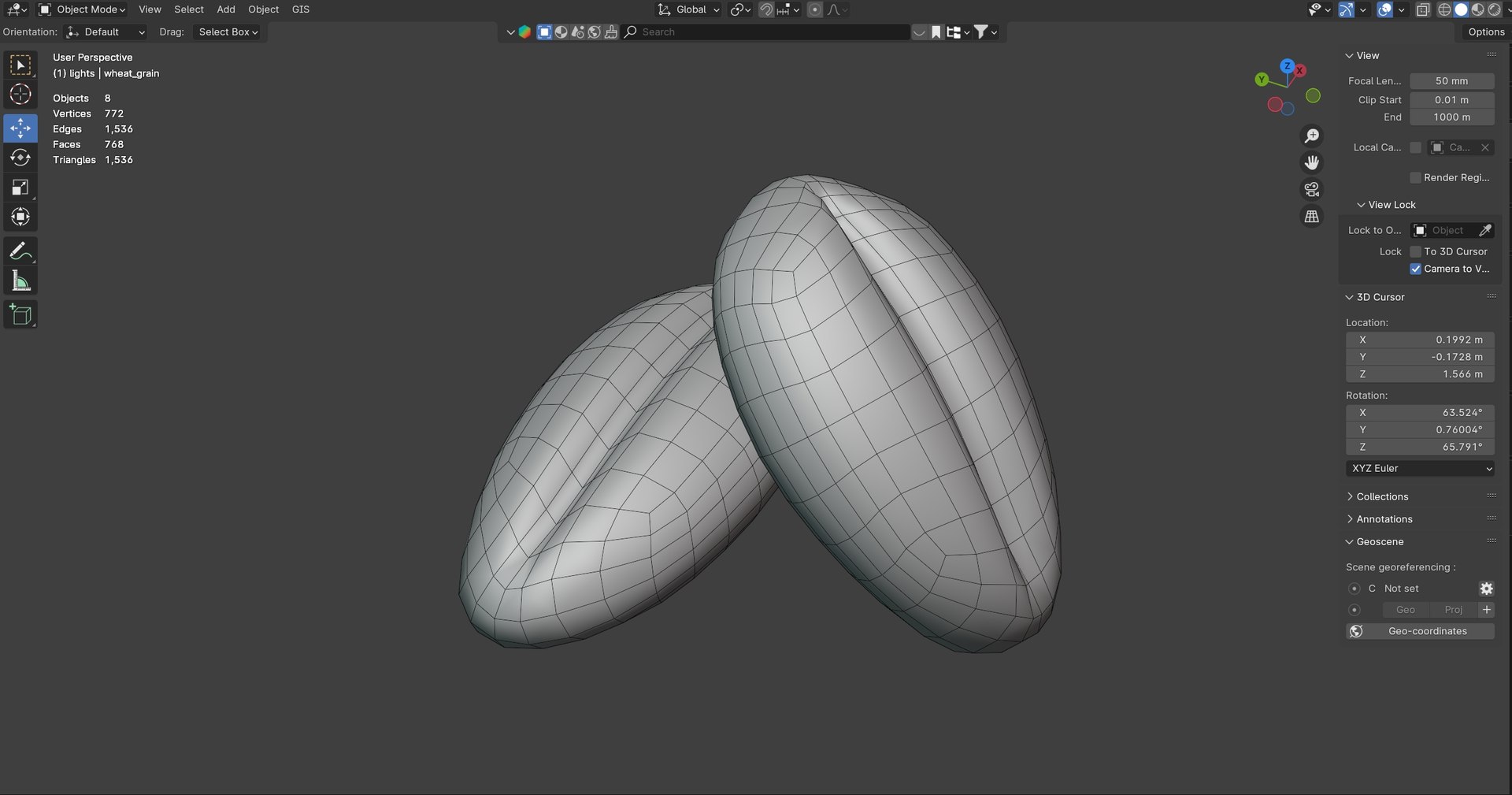Screen dimensions: 1512x795
Task: Click the pan hand viewport button
Action: (x=1311, y=162)
